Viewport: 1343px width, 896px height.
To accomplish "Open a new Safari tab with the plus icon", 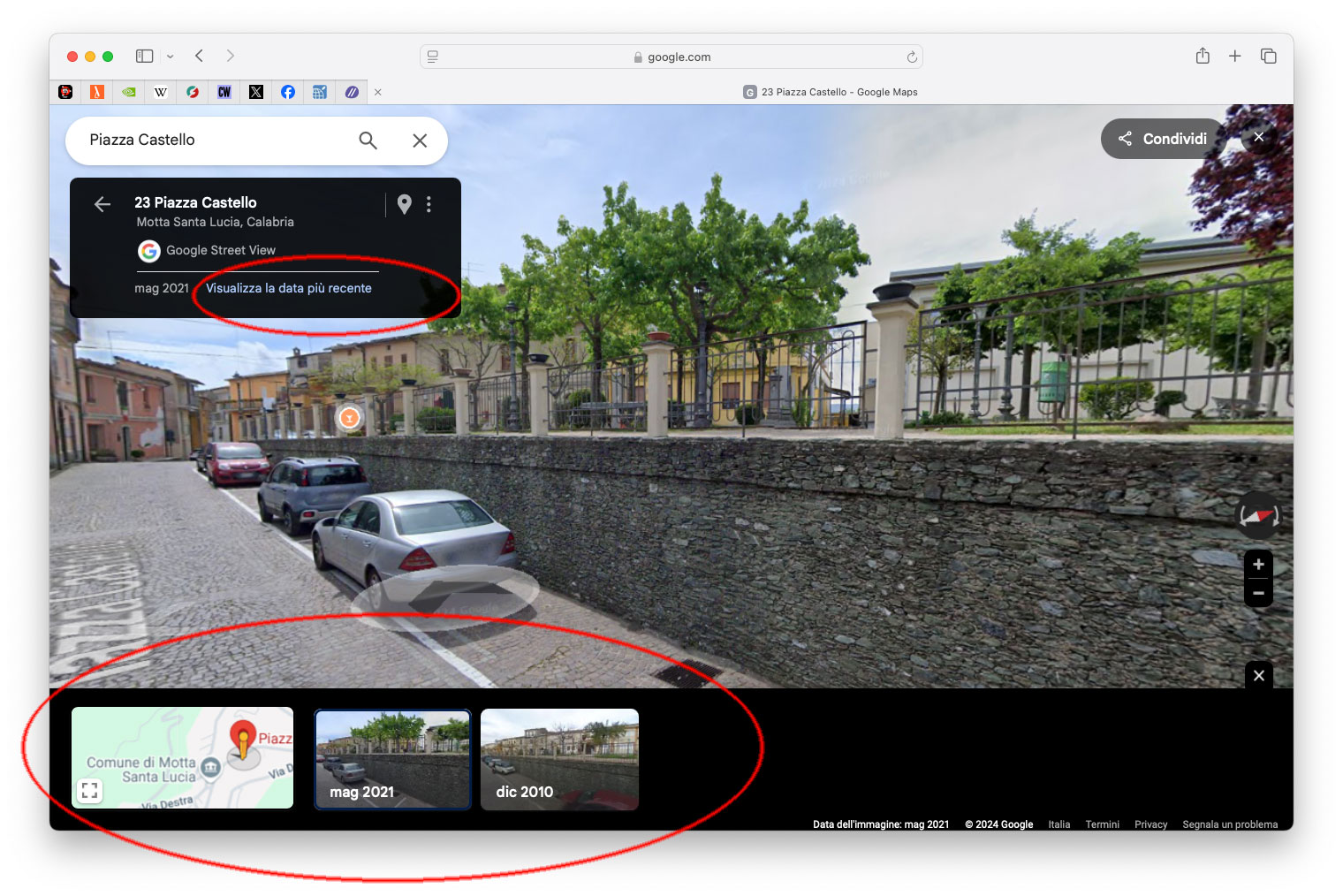I will pos(1235,56).
